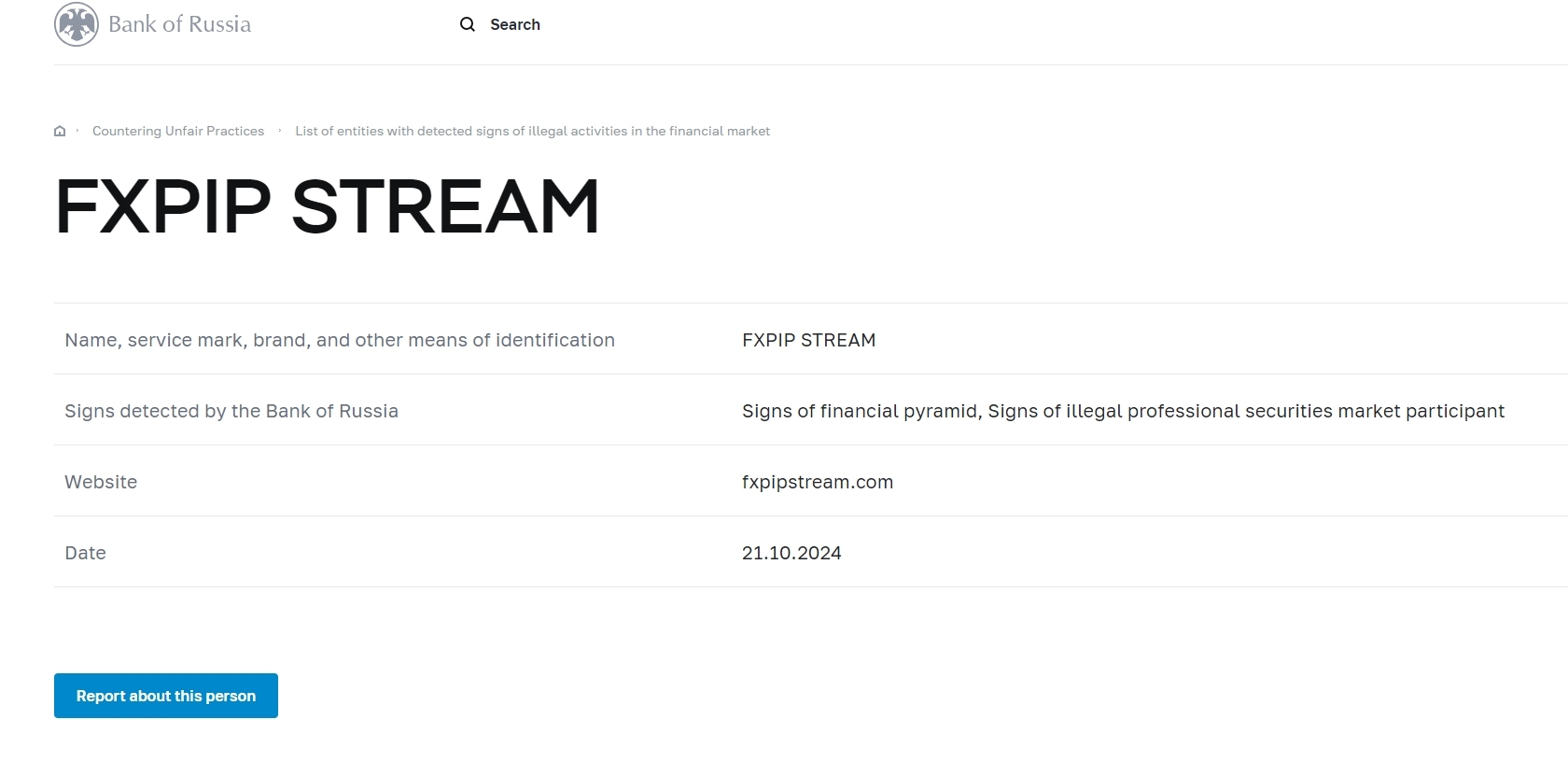The image size is (1568, 776).
Task: Click Signs of illegal professional securities market participant
Action: (x=1246, y=411)
